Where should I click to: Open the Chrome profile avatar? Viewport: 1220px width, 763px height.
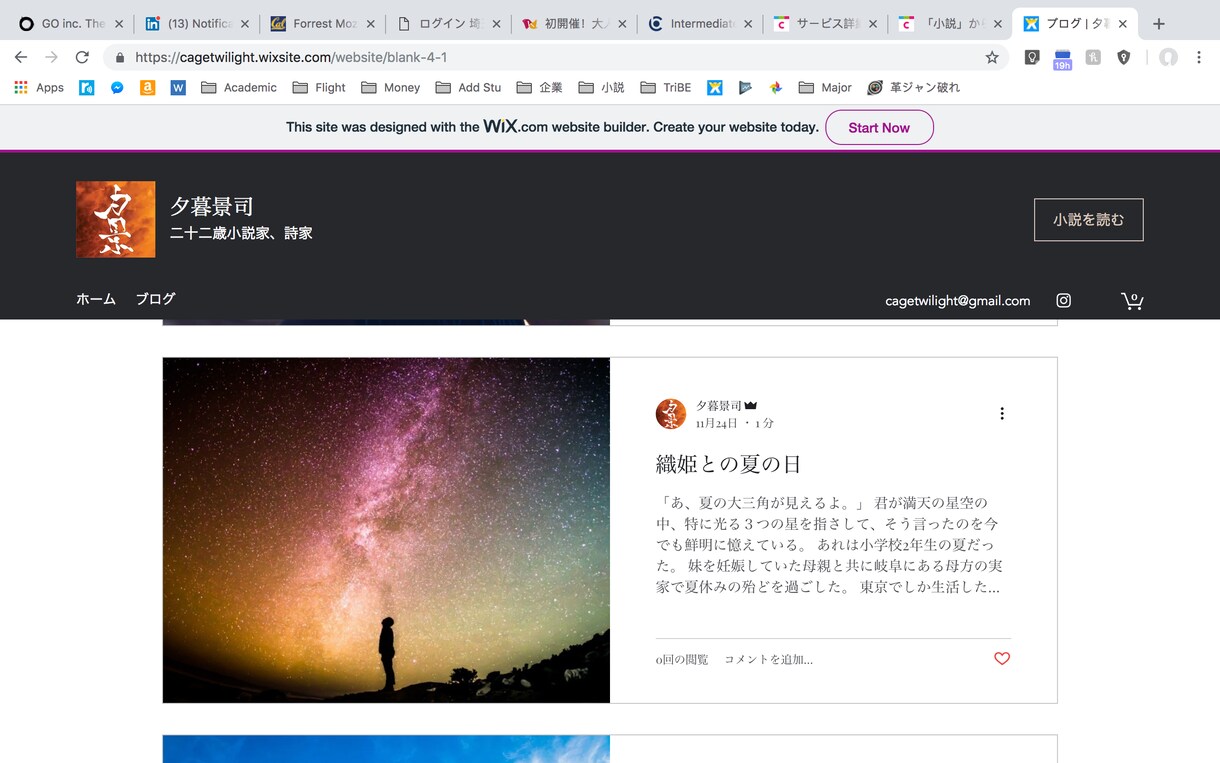coord(1168,58)
